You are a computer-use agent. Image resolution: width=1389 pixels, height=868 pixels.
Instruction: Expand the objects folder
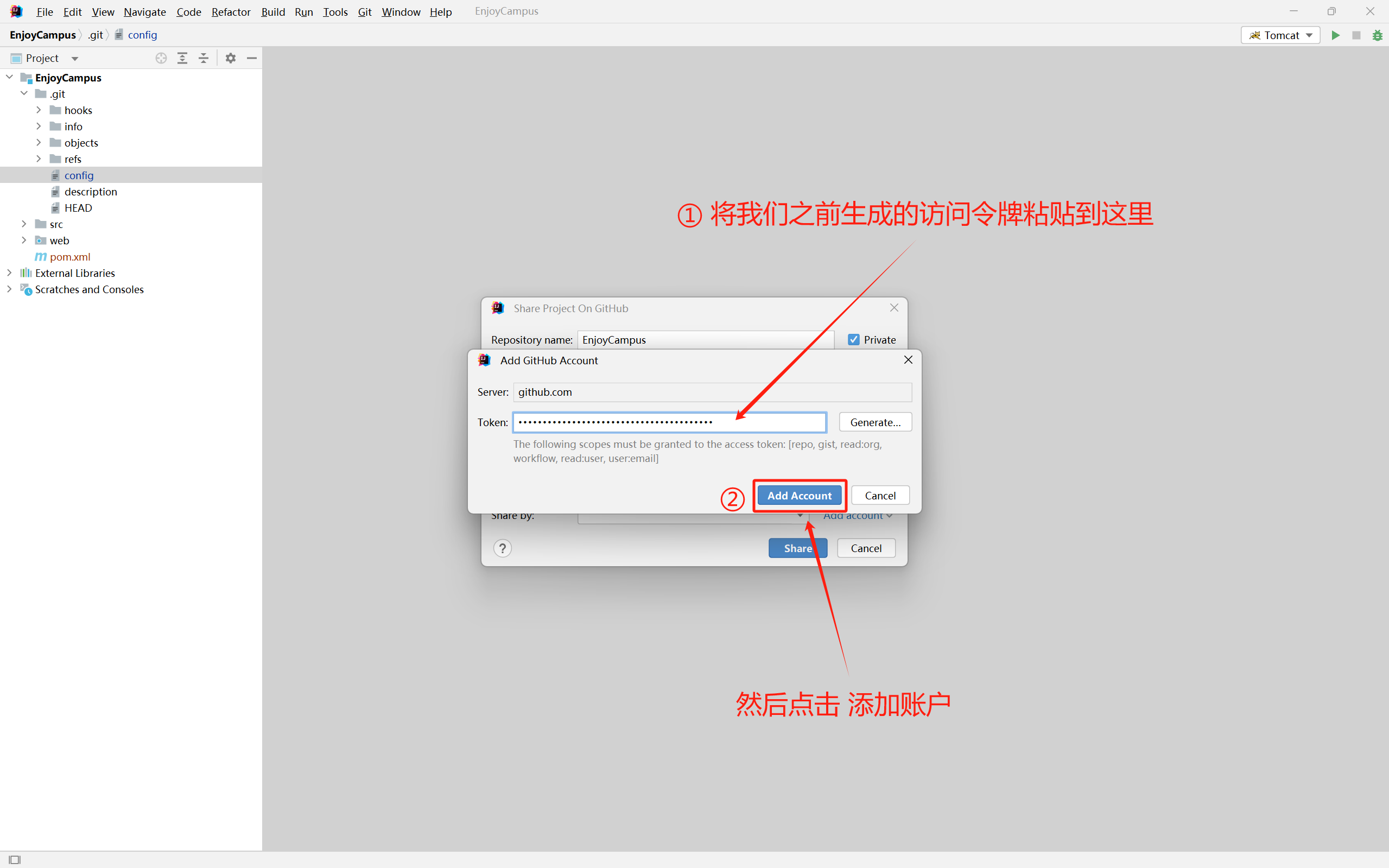click(39, 142)
